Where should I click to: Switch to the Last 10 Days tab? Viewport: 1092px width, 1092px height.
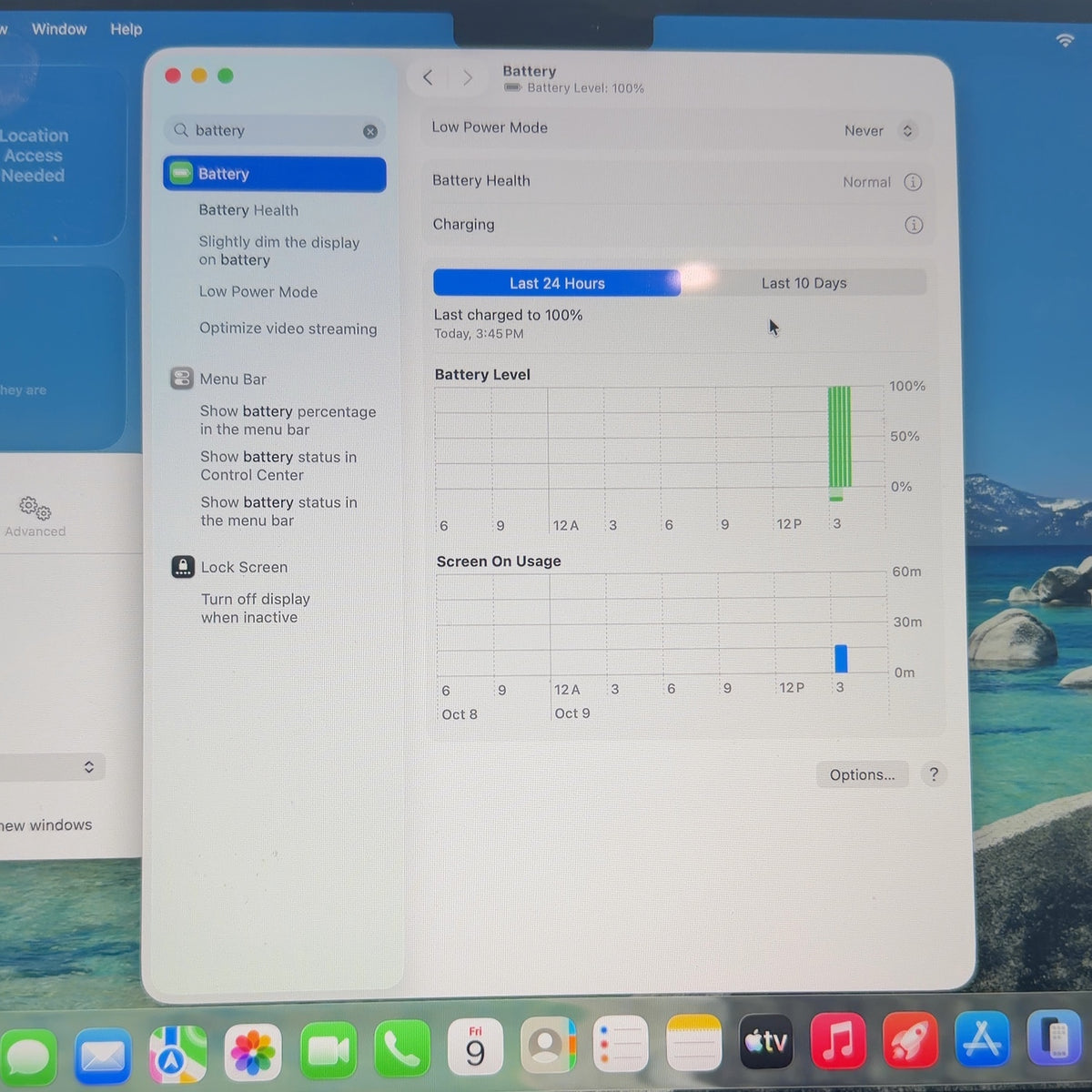click(x=804, y=283)
